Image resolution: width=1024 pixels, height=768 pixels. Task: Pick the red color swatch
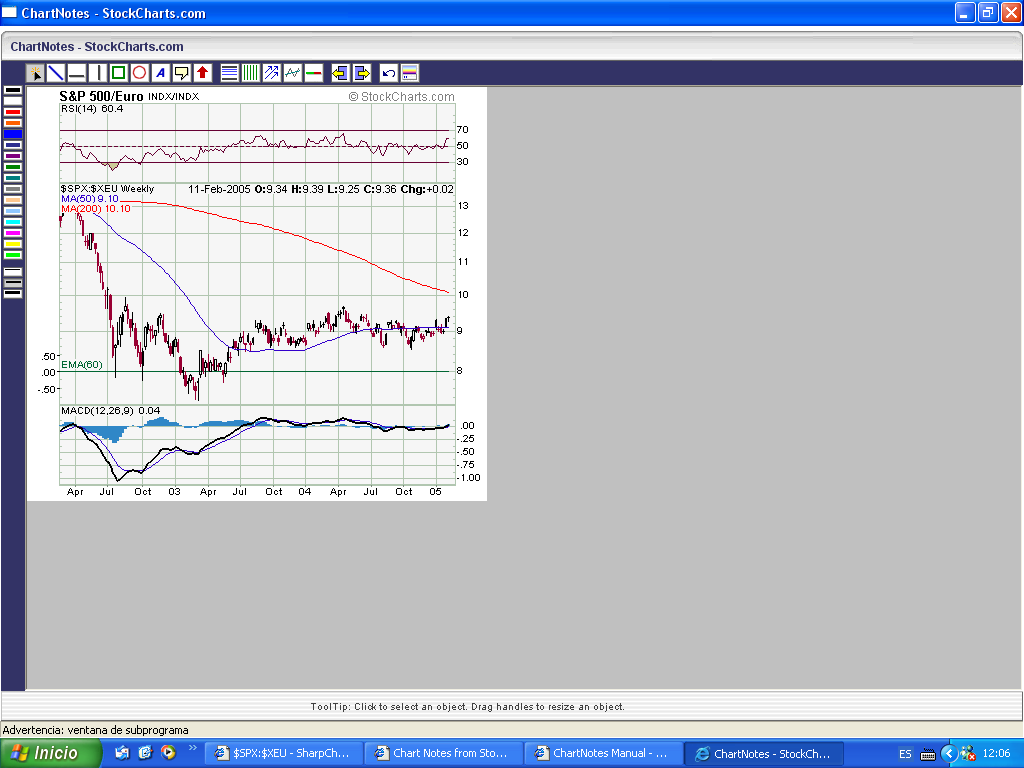[x=13, y=112]
